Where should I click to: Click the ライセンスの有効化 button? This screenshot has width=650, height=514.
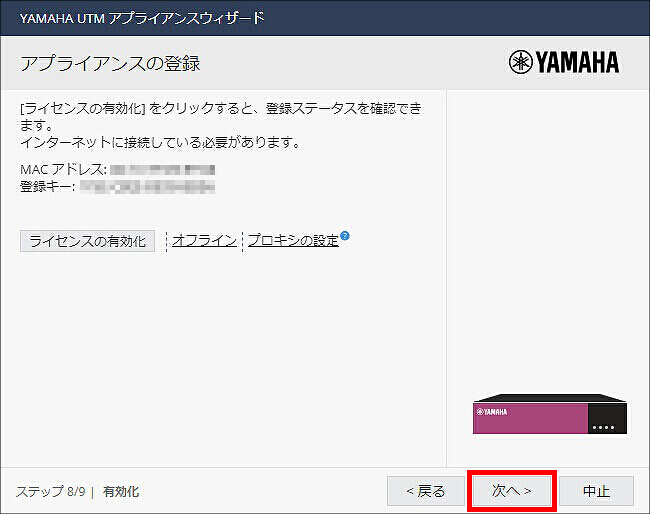[x=87, y=241]
